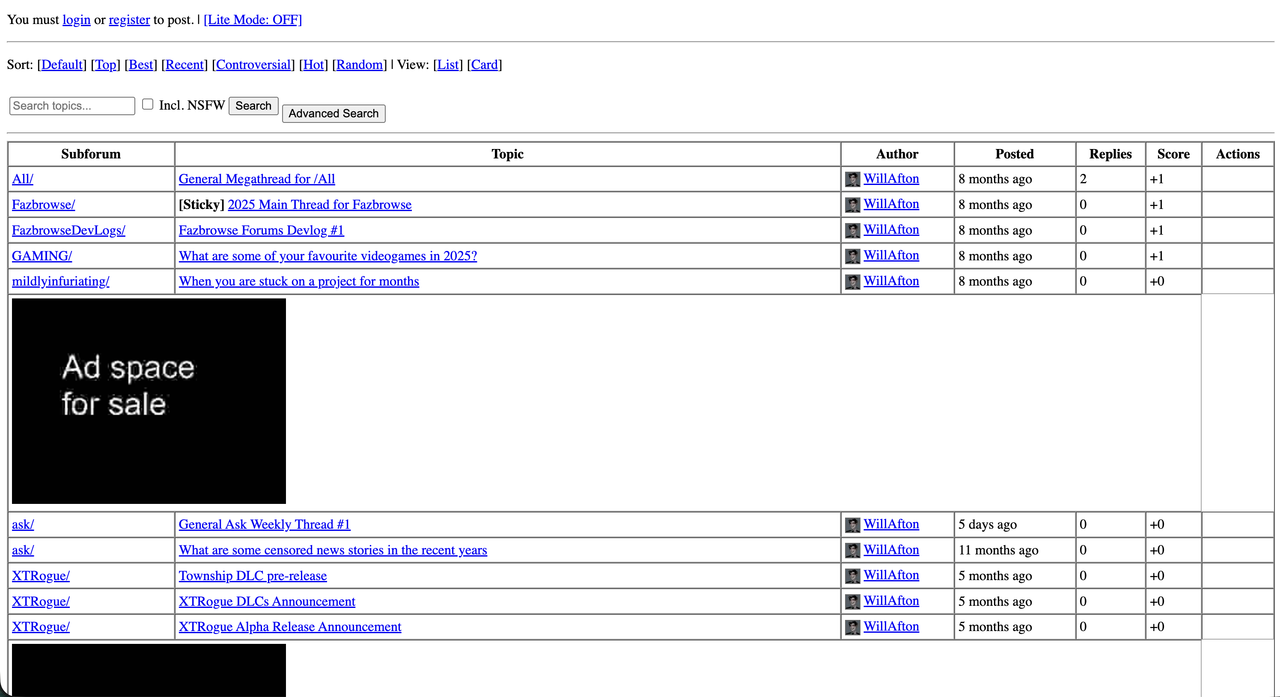
Task: Click avatar in XTRogue DLCs Announcement row
Action: pyautogui.click(x=852, y=602)
